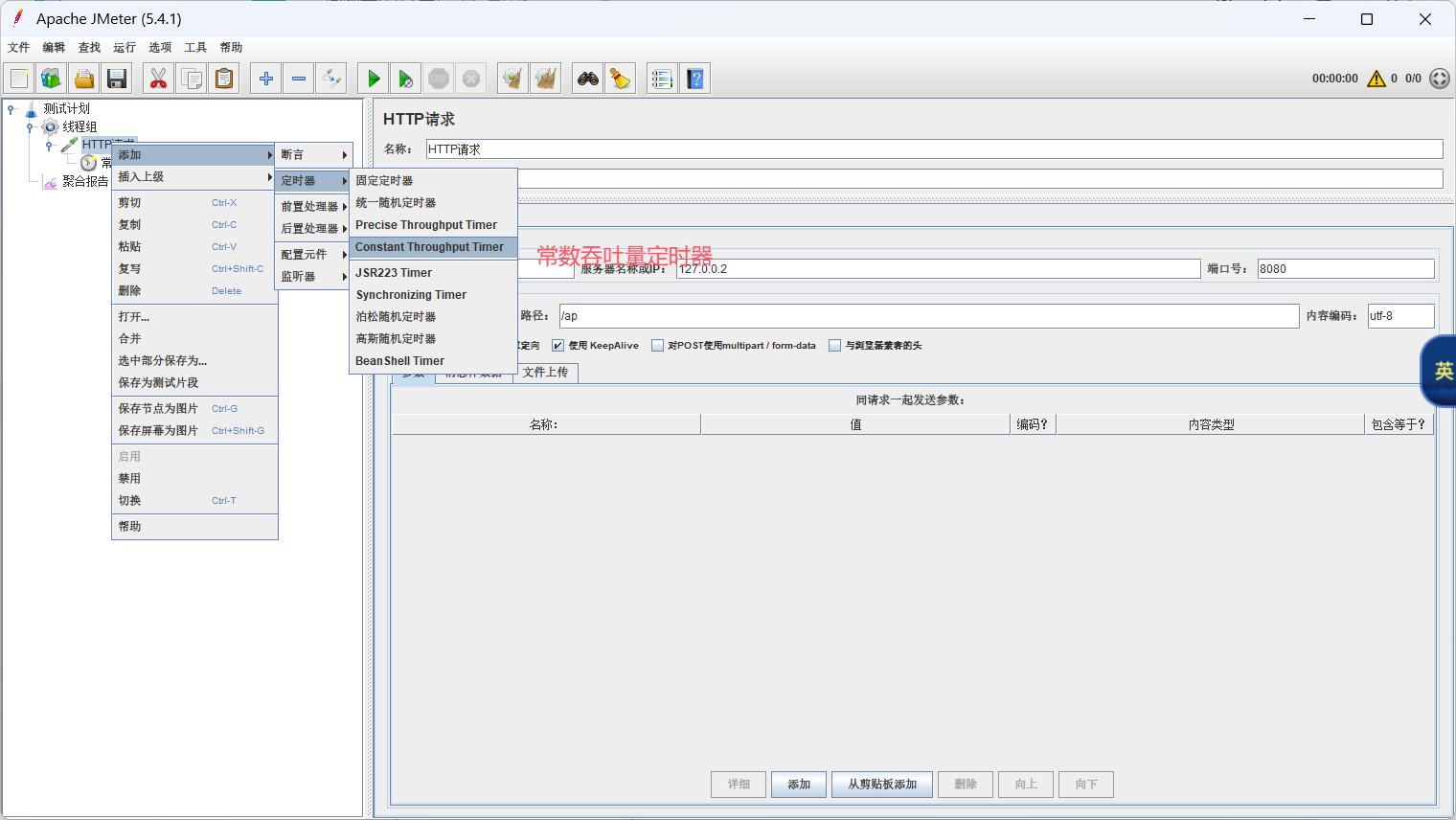Image resolution: width=1456 pixels, height=820 pixels.
Task: Click the New test plan toolbar icon
Action: pos(19,79)
